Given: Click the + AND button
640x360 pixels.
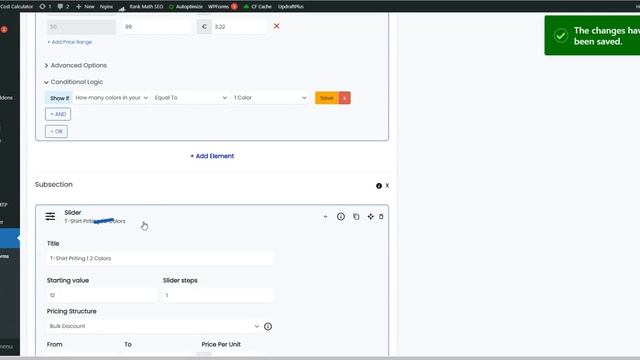Looking at the screenshot, I should pyautogui.click(x=58, y=114).
